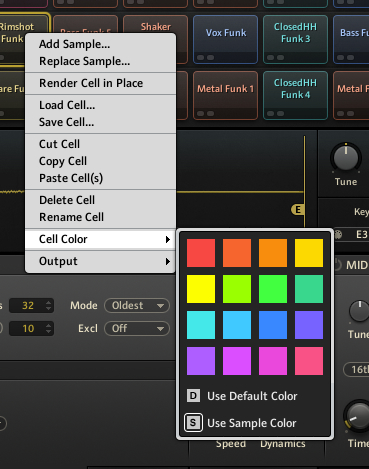Pick the lime green color swatch
This screenshot has height=469, width=369.
[x=237, y=289]
